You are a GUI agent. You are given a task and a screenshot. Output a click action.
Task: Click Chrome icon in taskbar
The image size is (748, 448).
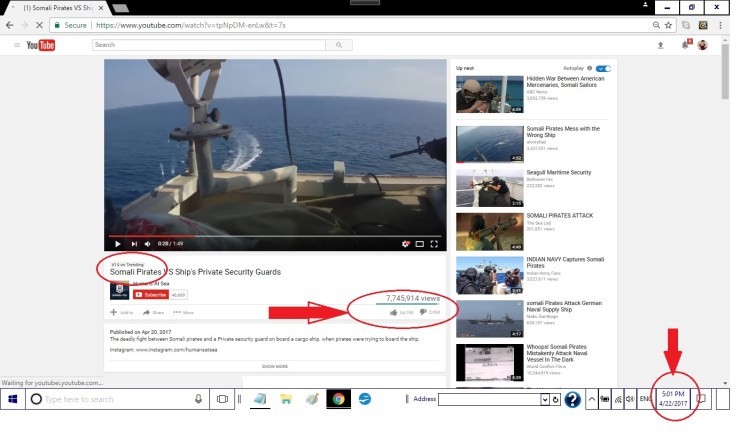pyautogui.click(x=339, y=399)
